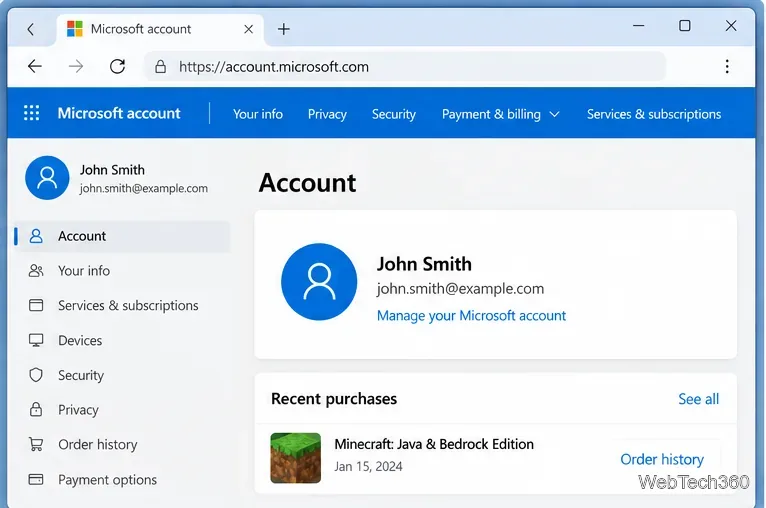The image size is (766, 508).
Task: Click the Security shield icon in sidebar
Action: (x=36, y=375)
